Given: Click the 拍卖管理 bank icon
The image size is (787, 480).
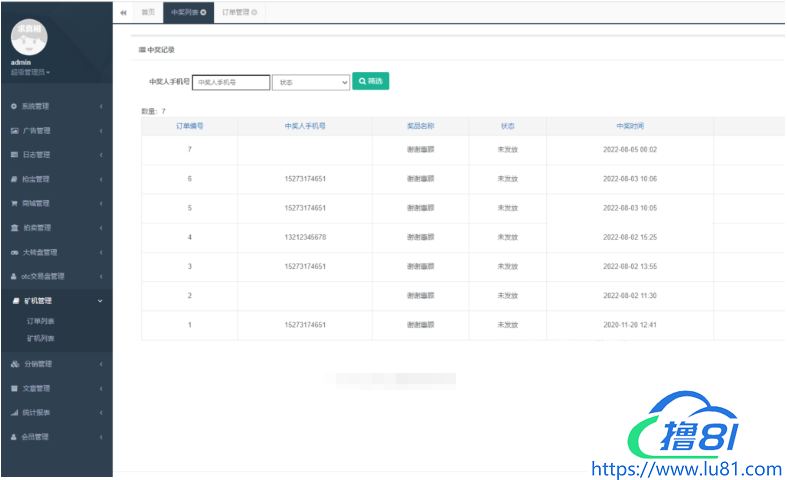Looking at the screenshot, I should (x=14, y=228).
